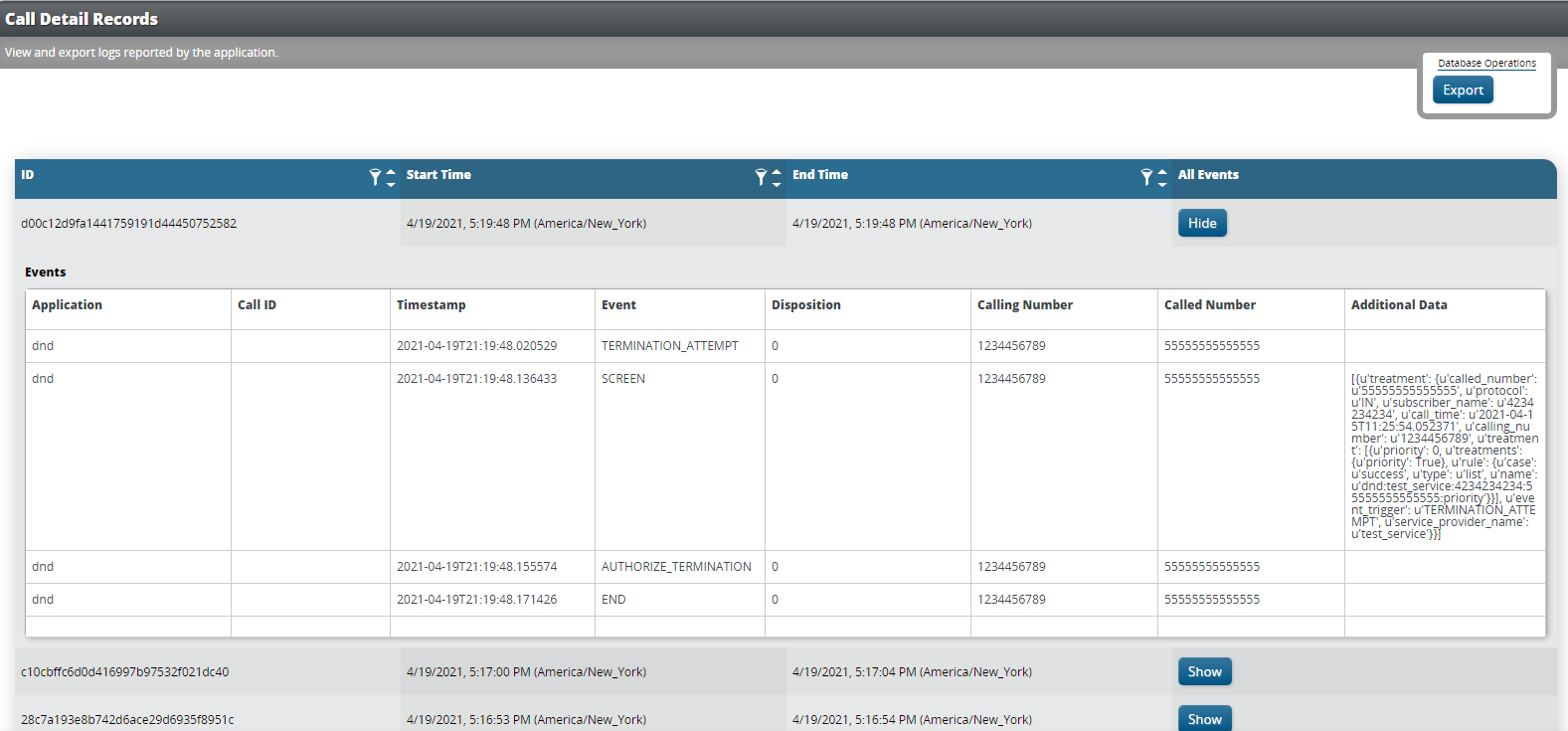
Task: Click the ID column header label
Action: click(28, 174)
